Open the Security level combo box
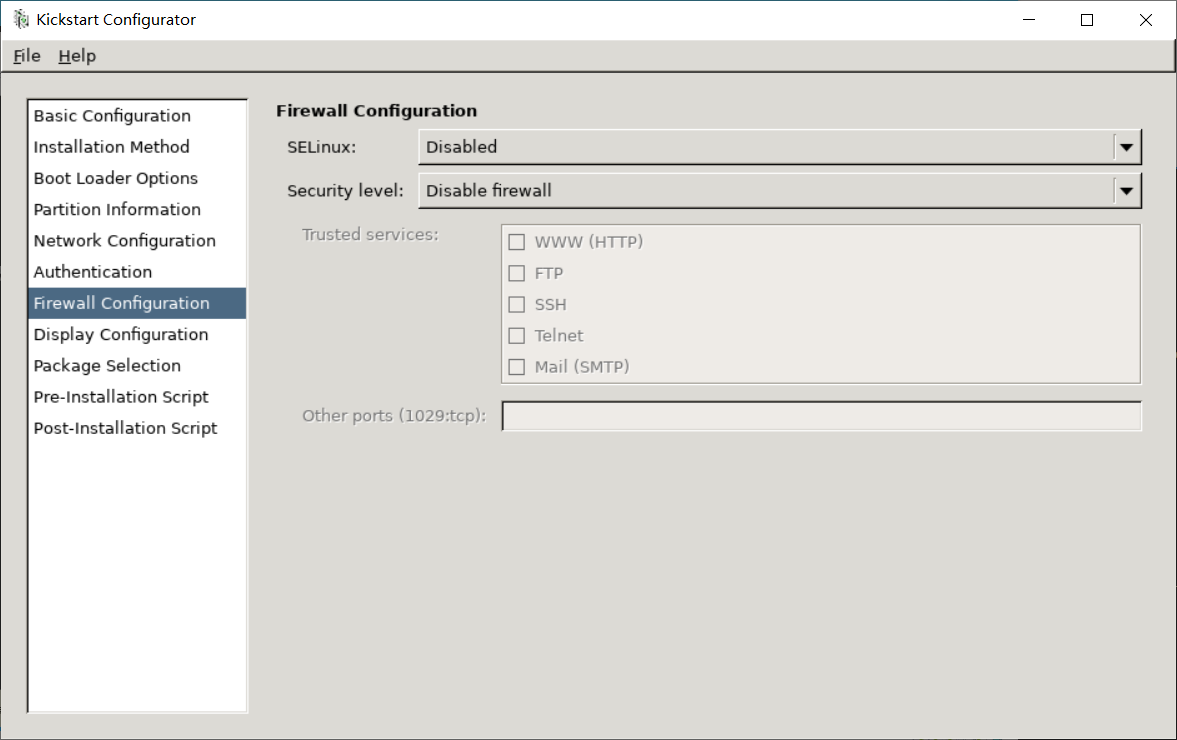The image size is (1177, 740). [780, 191]
